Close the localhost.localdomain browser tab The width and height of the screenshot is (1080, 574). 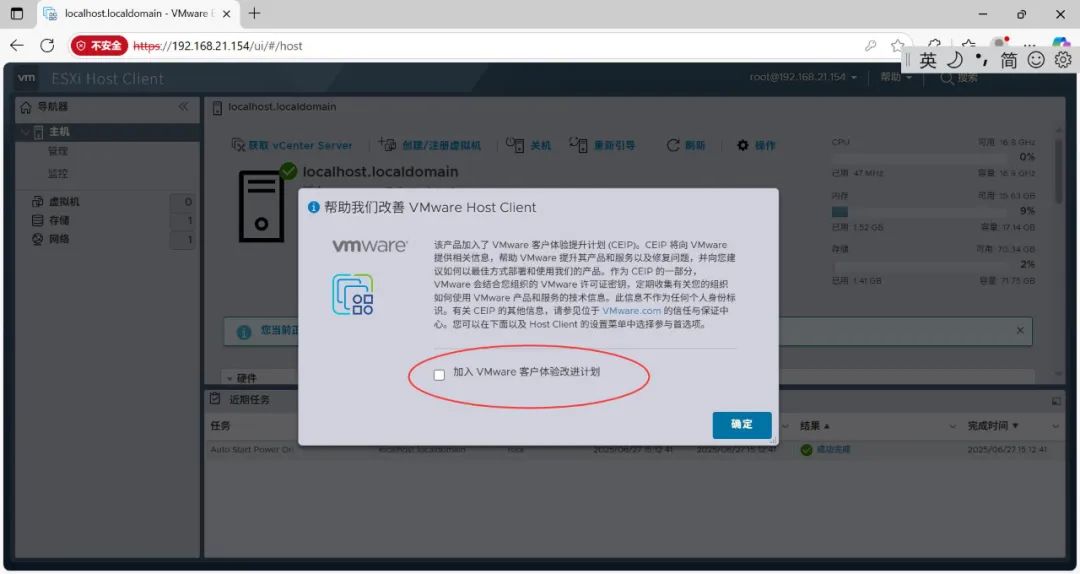227,14
